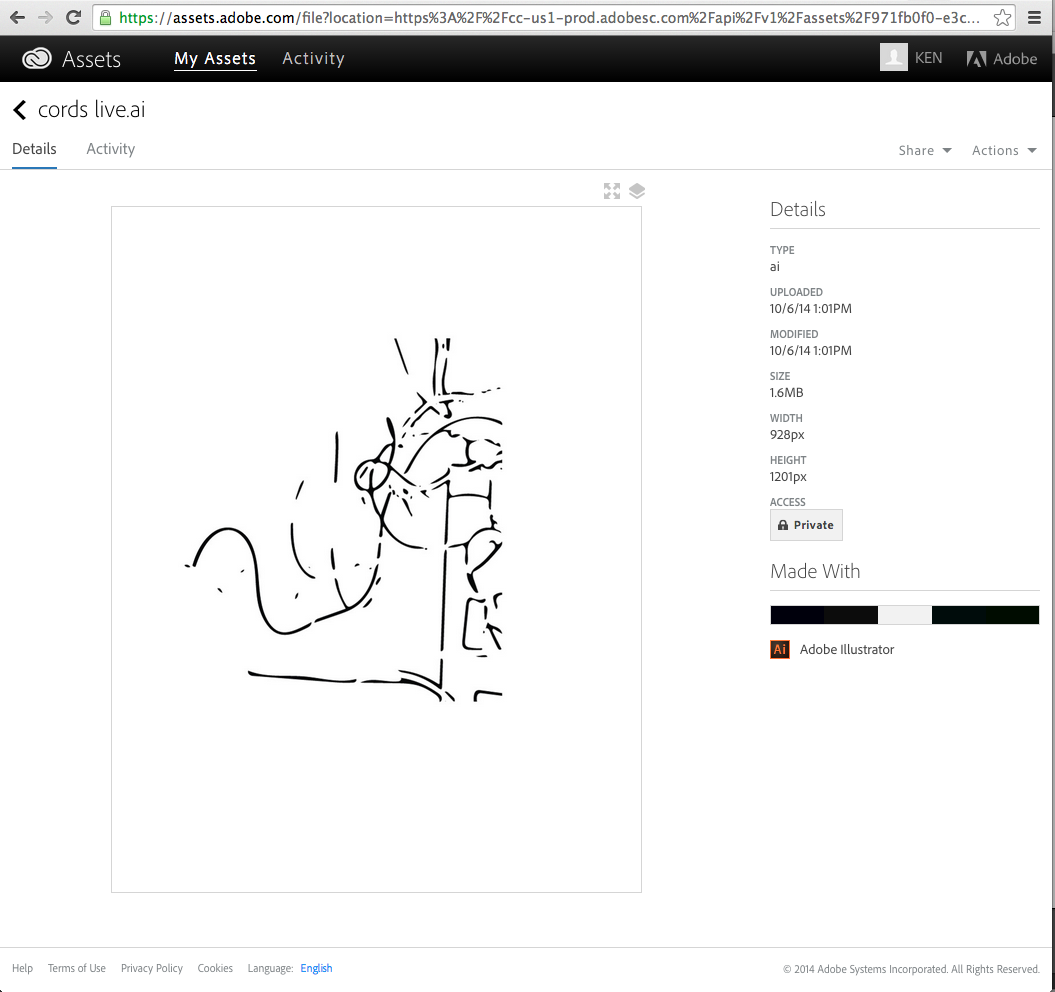
Task: Click the Private access button
Action: point(806,525)
